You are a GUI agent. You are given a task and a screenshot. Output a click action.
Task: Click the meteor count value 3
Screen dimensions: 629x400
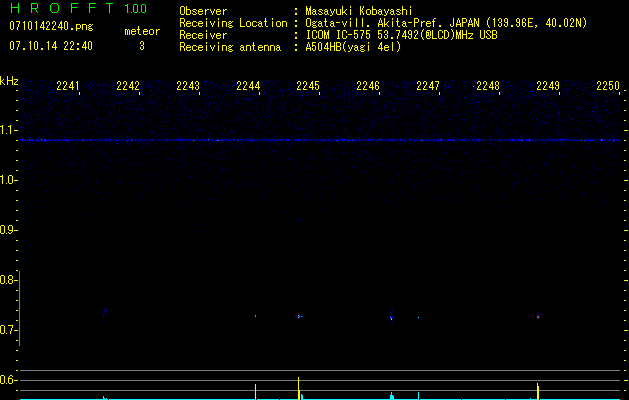tap(141, 46)
